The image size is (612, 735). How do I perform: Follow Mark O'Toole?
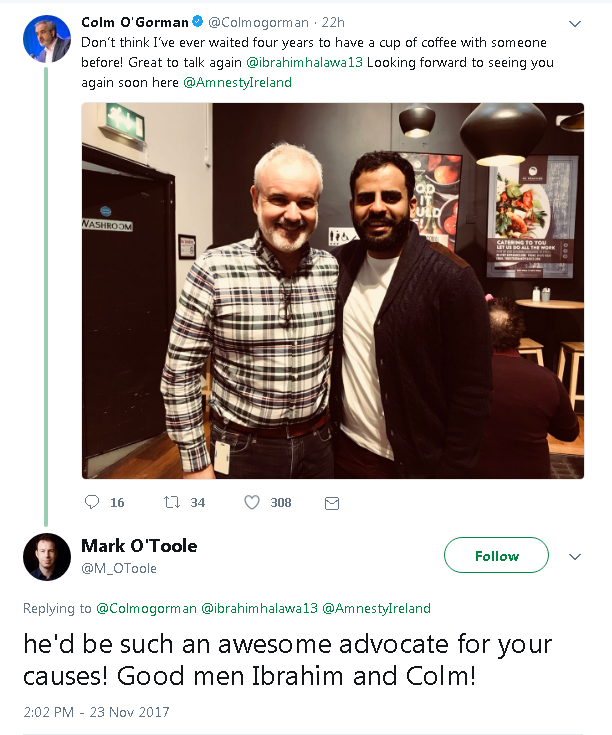tap(496, 556)
